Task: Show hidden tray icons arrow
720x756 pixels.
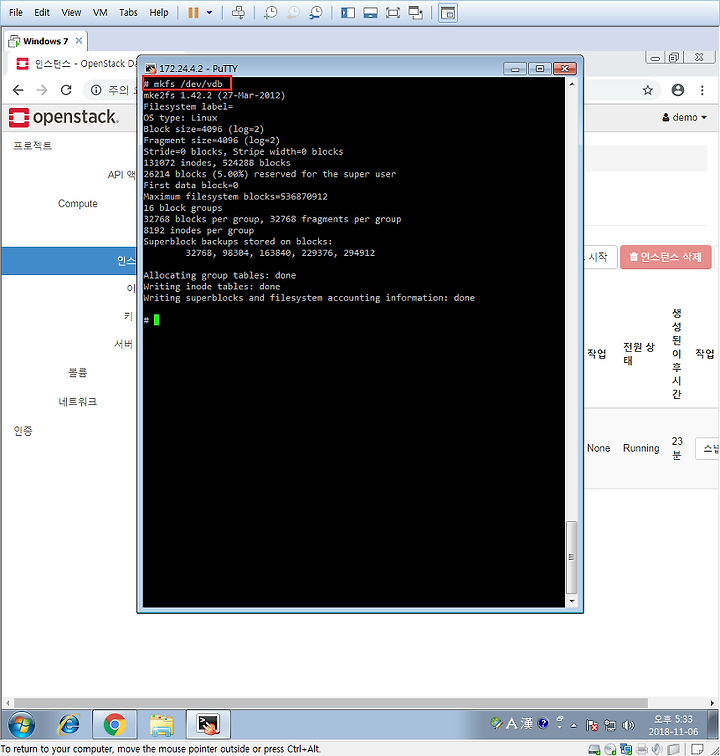Action: (573, 725)
